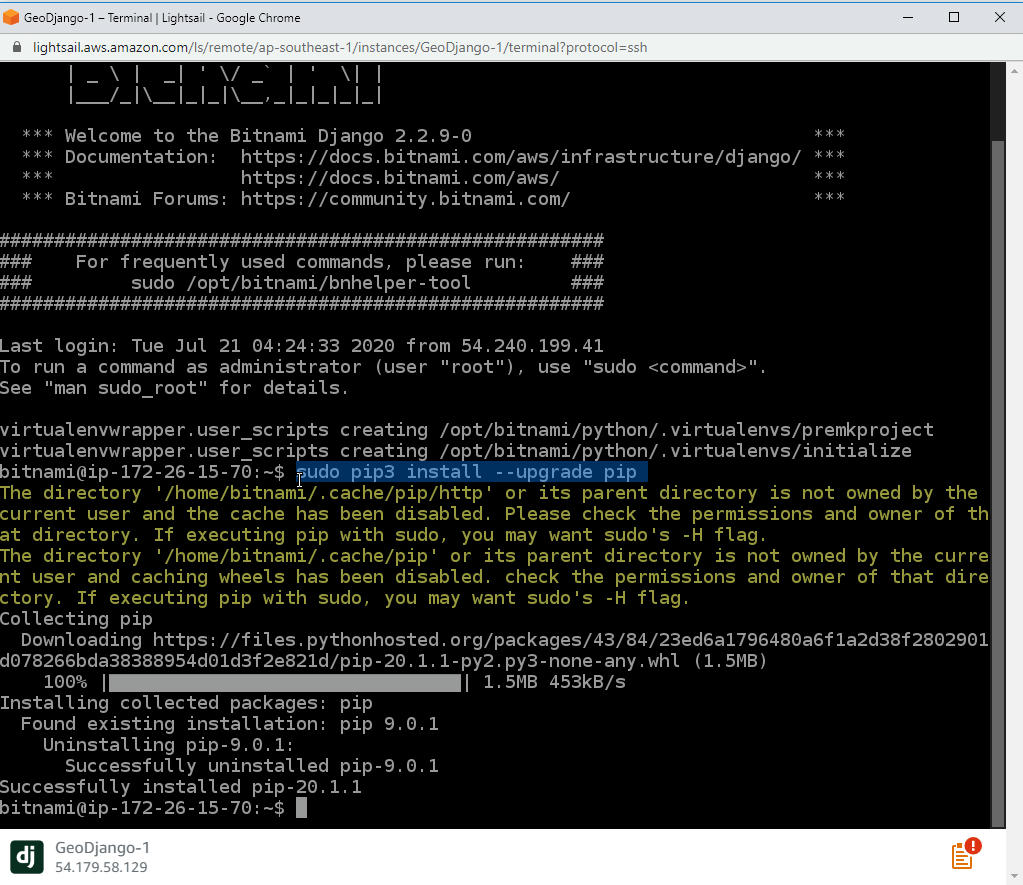1023x885 pixels.
Task: Click the Lightsail orange cube favicon
Action: 11,18
